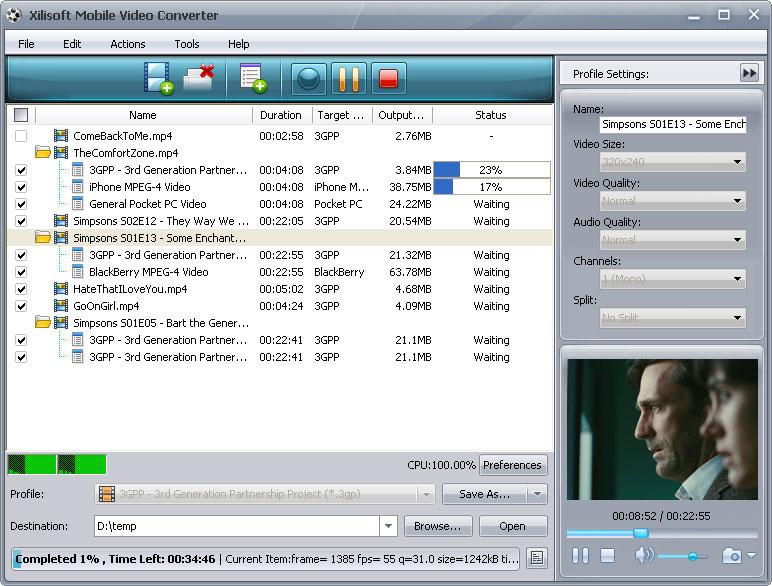Click profile icon of BlackBerry MPEG-4 Video
The width and height of the screenshot is (772, 586).
click(x=77, y=272)
